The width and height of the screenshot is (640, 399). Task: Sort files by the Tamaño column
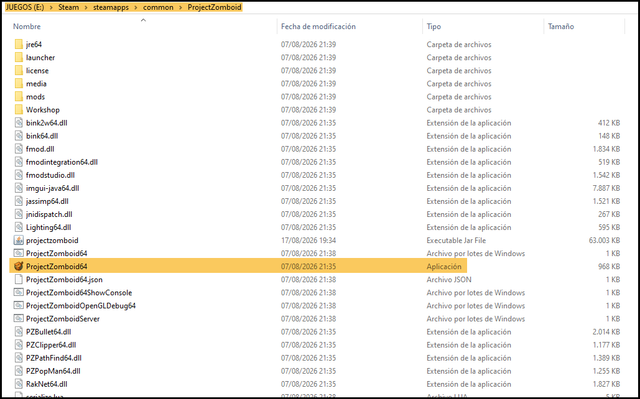[561, 26]
